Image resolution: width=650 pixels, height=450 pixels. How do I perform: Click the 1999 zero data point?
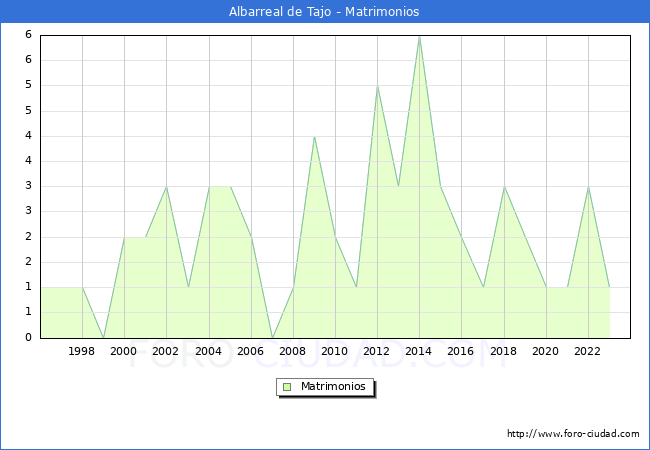[103, 338]
